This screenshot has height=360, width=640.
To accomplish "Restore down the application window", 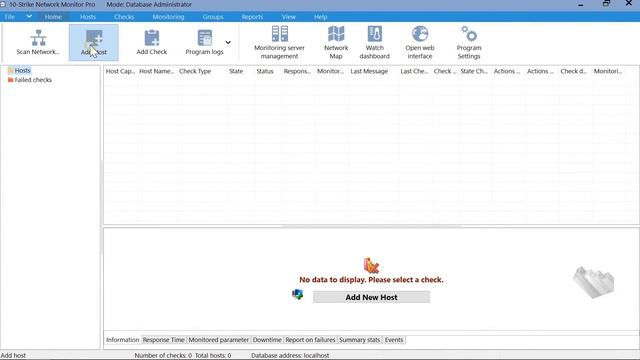I will 607,4.
